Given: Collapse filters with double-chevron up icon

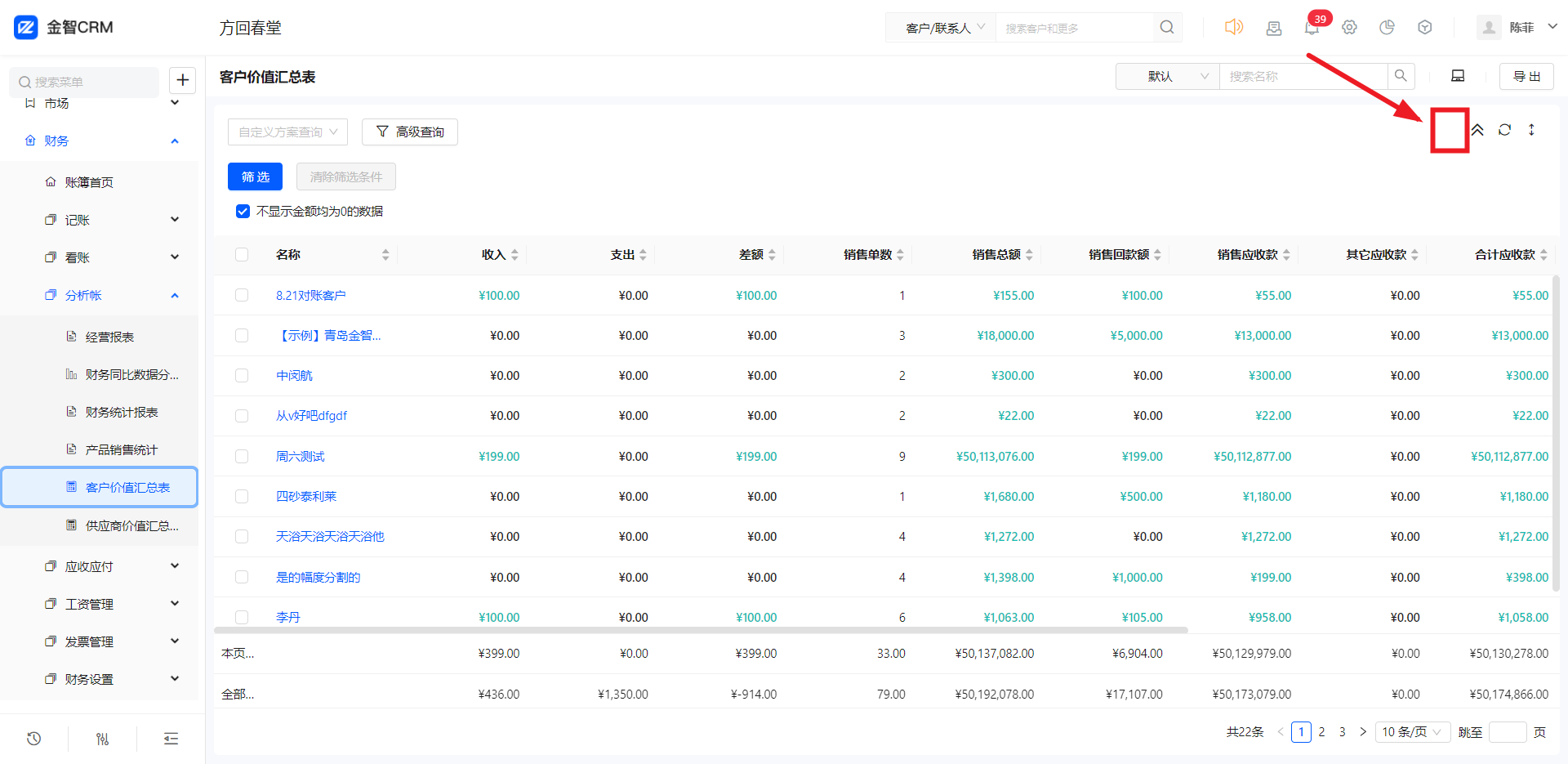Looking at the screenshot, I should [1477, 130].
